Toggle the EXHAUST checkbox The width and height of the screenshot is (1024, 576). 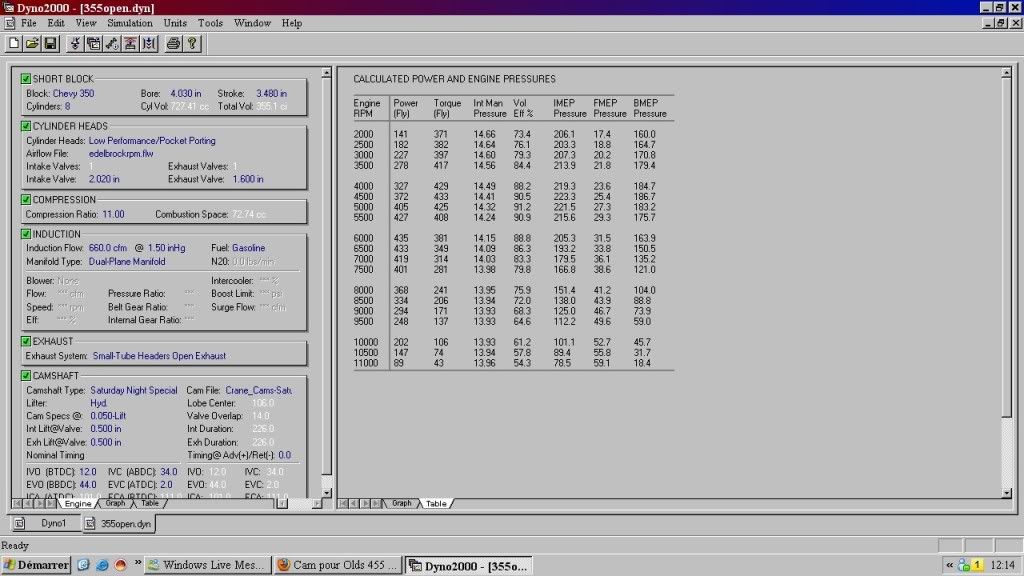pyautogui.click(x=25, y=341)
